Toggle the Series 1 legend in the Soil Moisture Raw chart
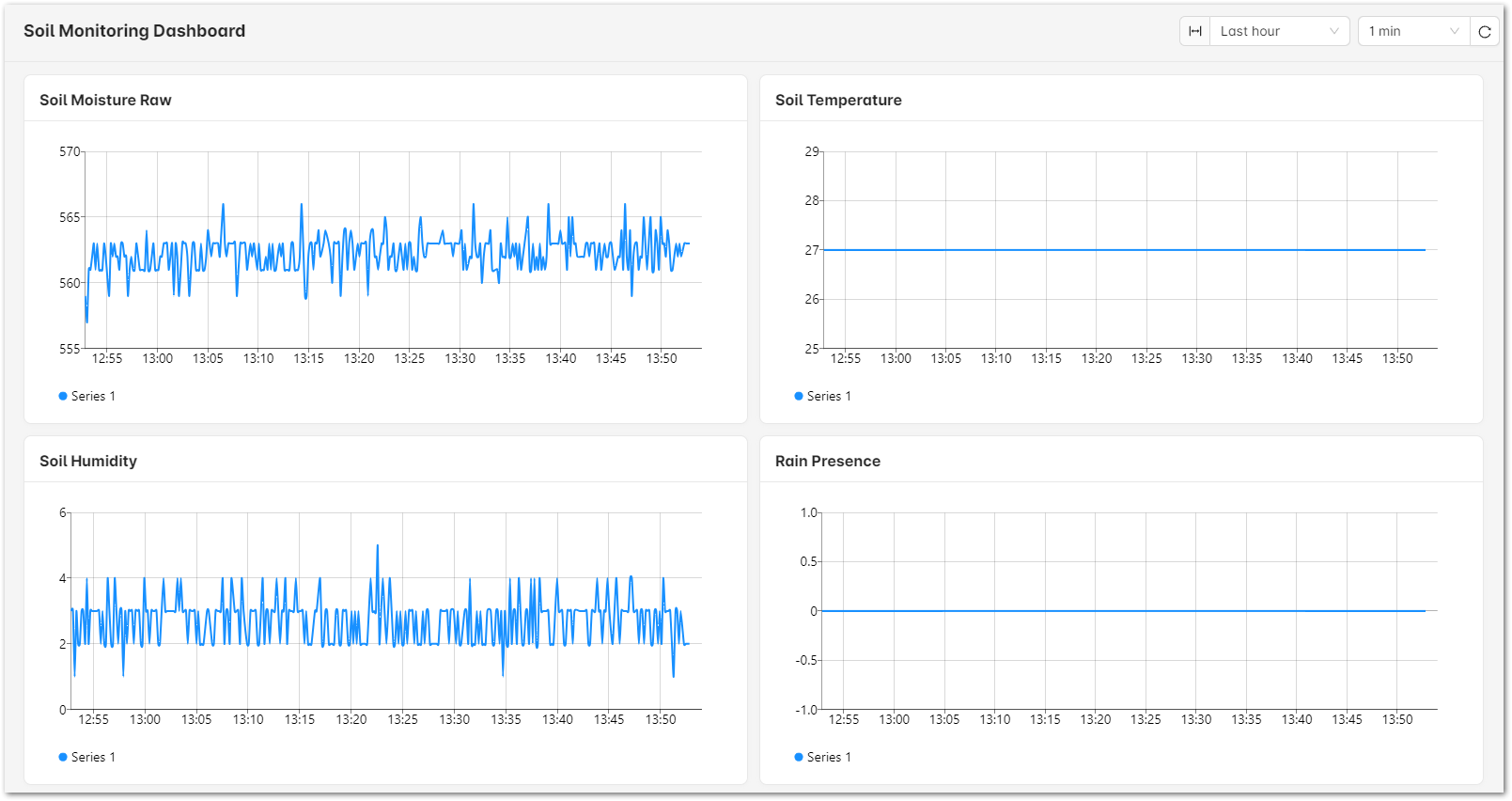 pos(87,396)
